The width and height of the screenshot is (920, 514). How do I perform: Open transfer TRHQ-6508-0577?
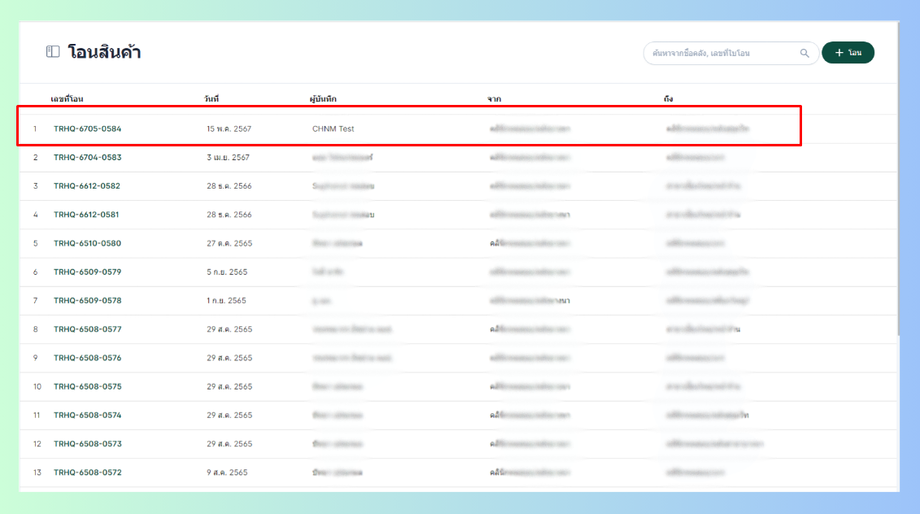pos(87,329)
